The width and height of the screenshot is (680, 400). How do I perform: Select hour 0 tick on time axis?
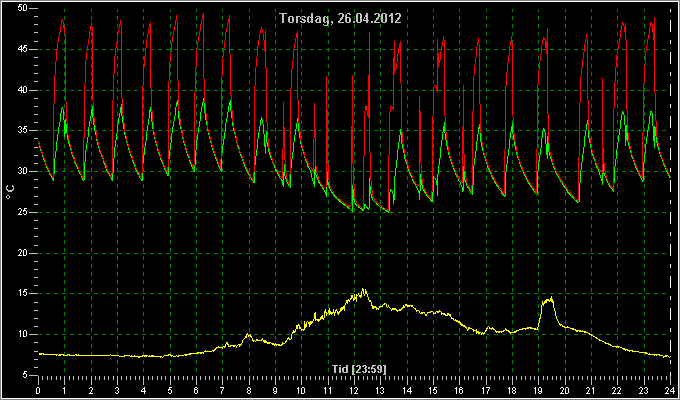38,390
